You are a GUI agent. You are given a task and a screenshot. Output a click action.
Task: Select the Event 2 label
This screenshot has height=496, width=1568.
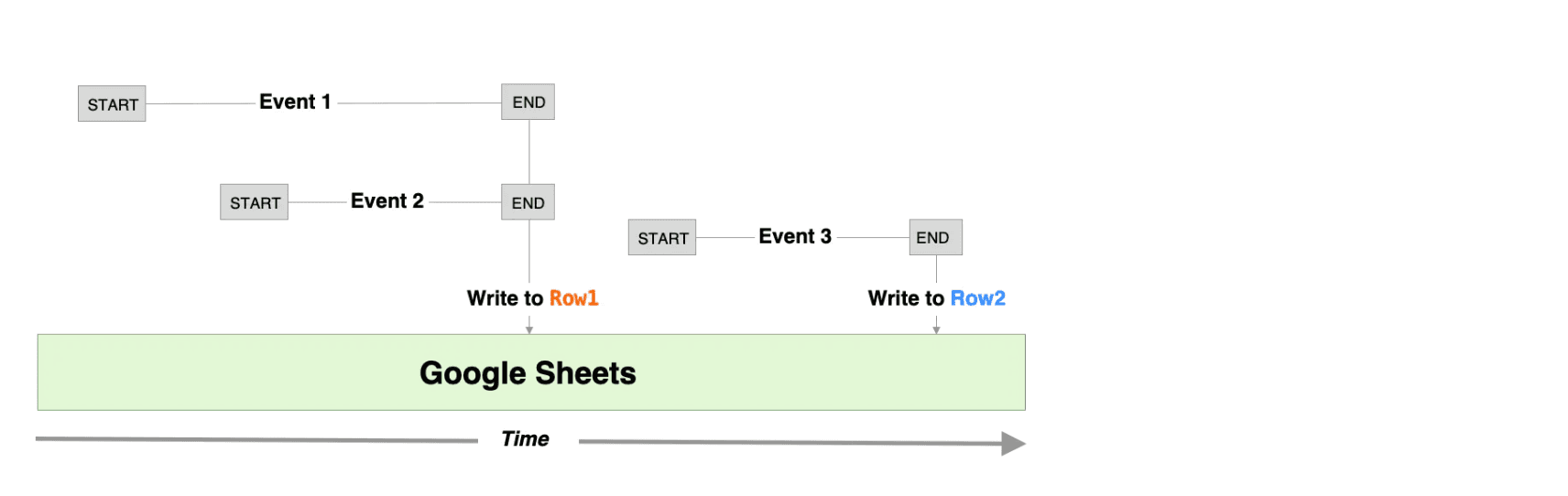387,200
